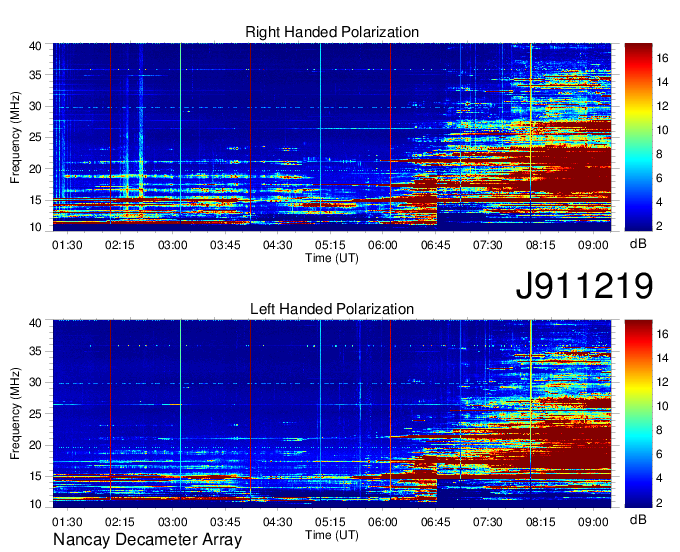
Task: Click the "Nancay Decameter Array" caption
Action: (x=147, y=540)
